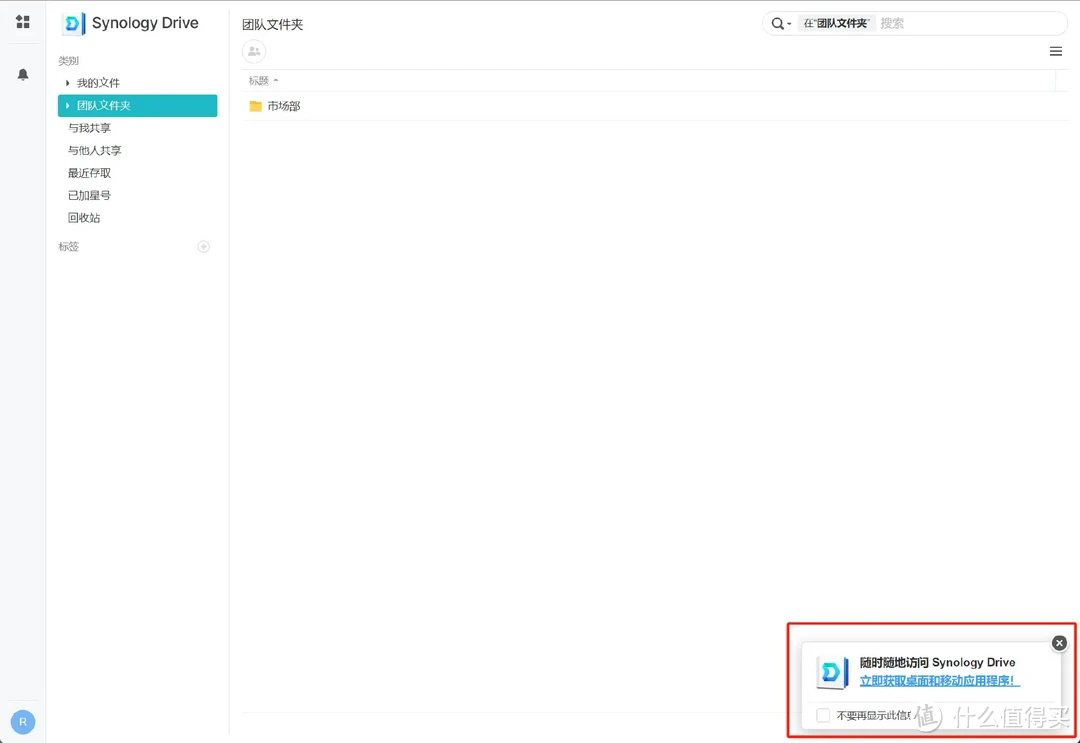The image size is (1080, 743).
Task: Click link 立即获取桌面和移动应用程序
Action: [x=939, y=681]
